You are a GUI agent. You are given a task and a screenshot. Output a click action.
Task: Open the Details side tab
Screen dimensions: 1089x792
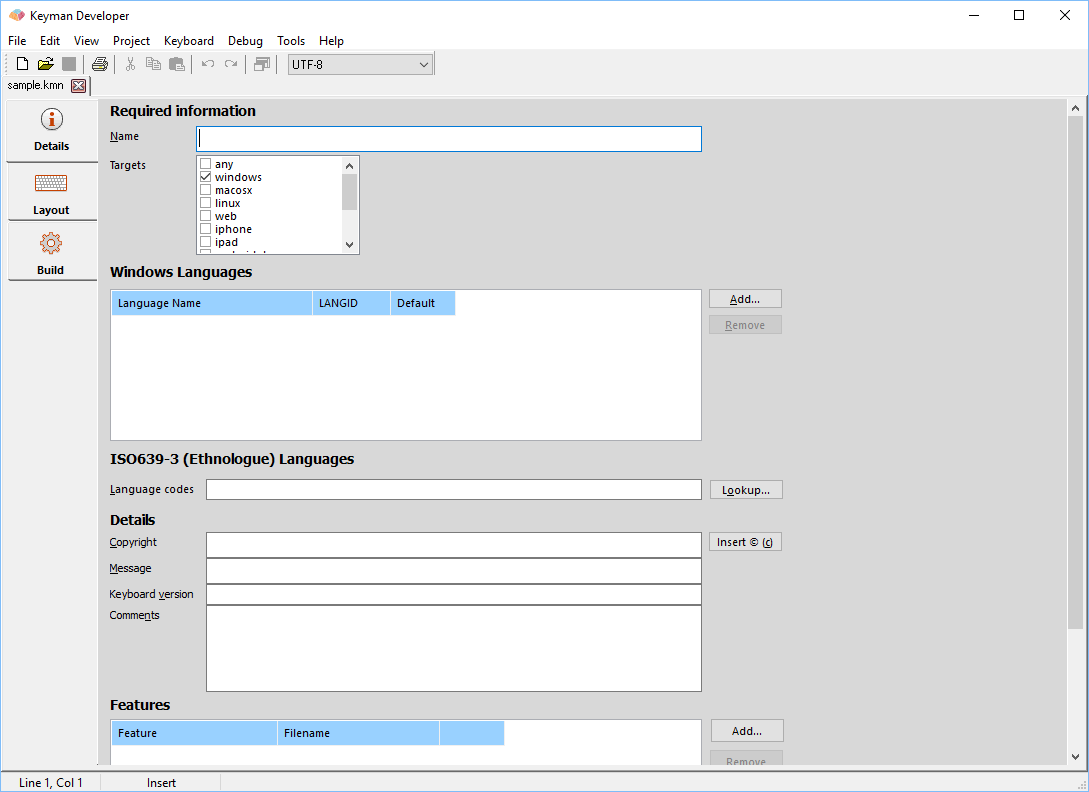(x=51, y=131)
